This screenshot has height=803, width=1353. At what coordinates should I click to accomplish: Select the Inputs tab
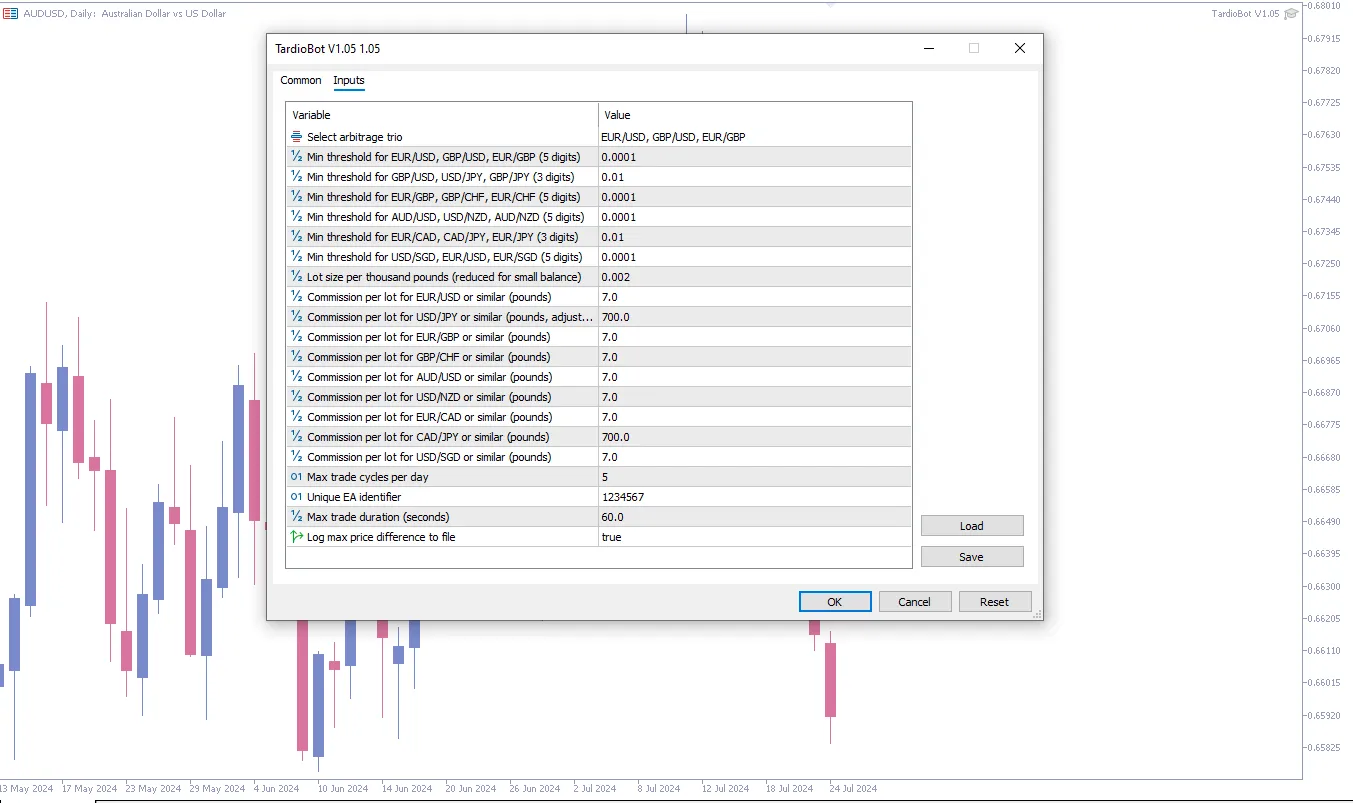tap(349, 80)
